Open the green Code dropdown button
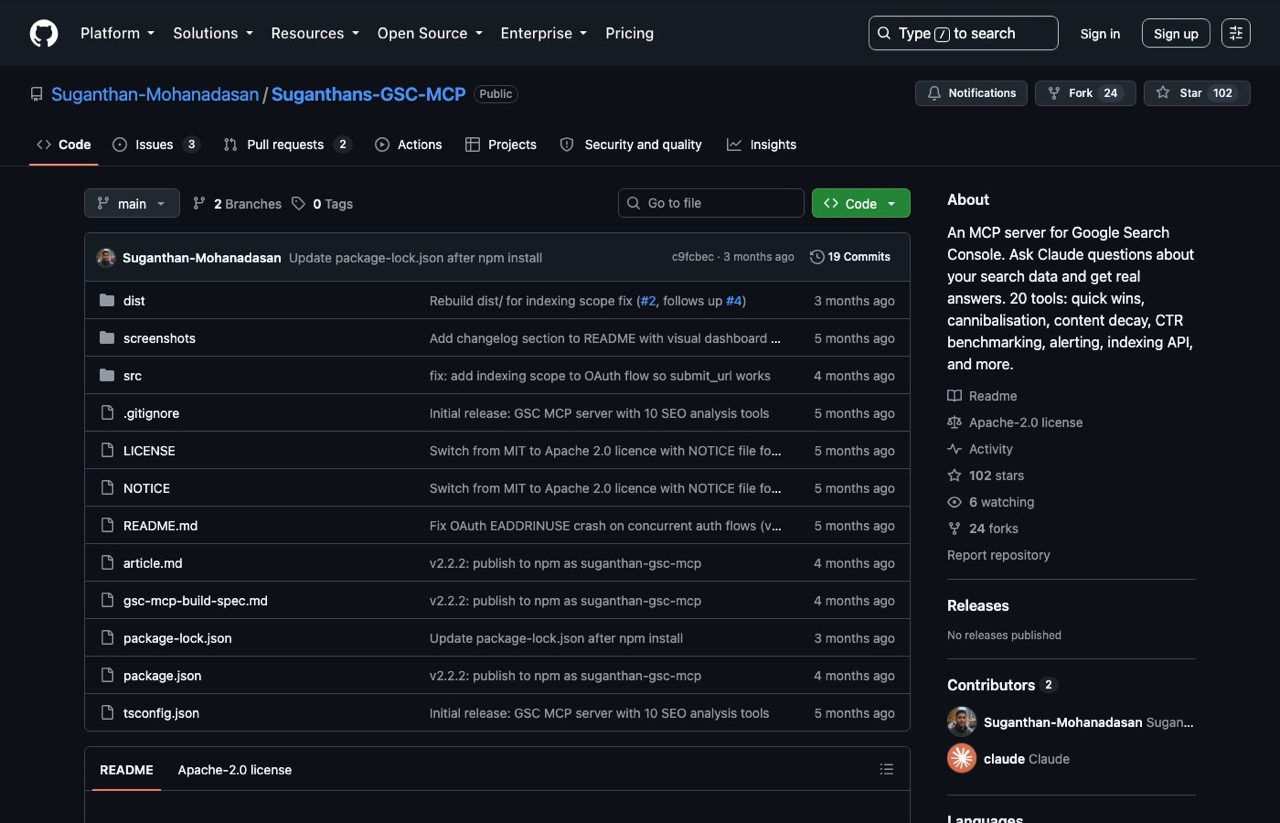 (861, 203)
